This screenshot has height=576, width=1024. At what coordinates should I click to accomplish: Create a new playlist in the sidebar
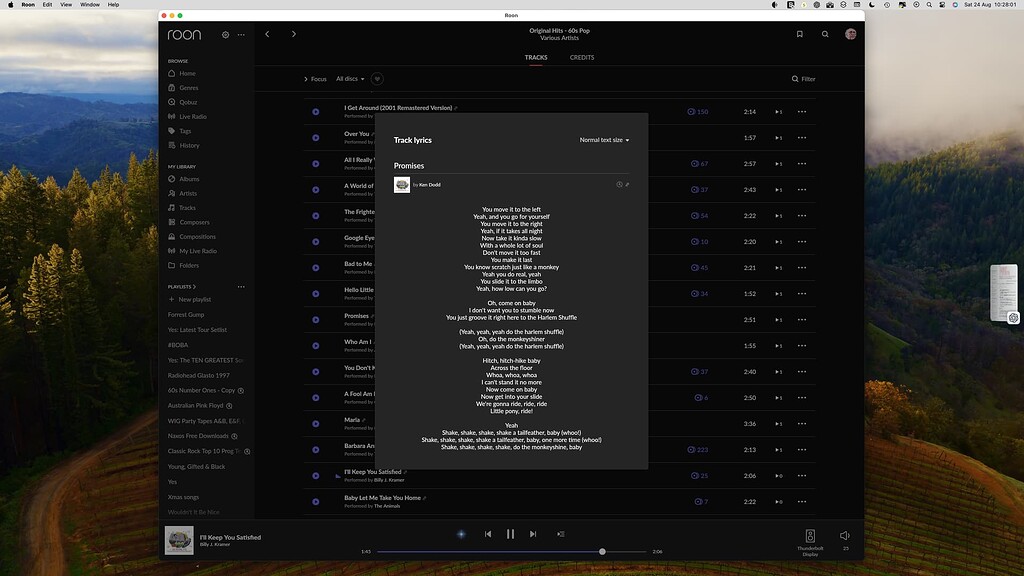194,299
